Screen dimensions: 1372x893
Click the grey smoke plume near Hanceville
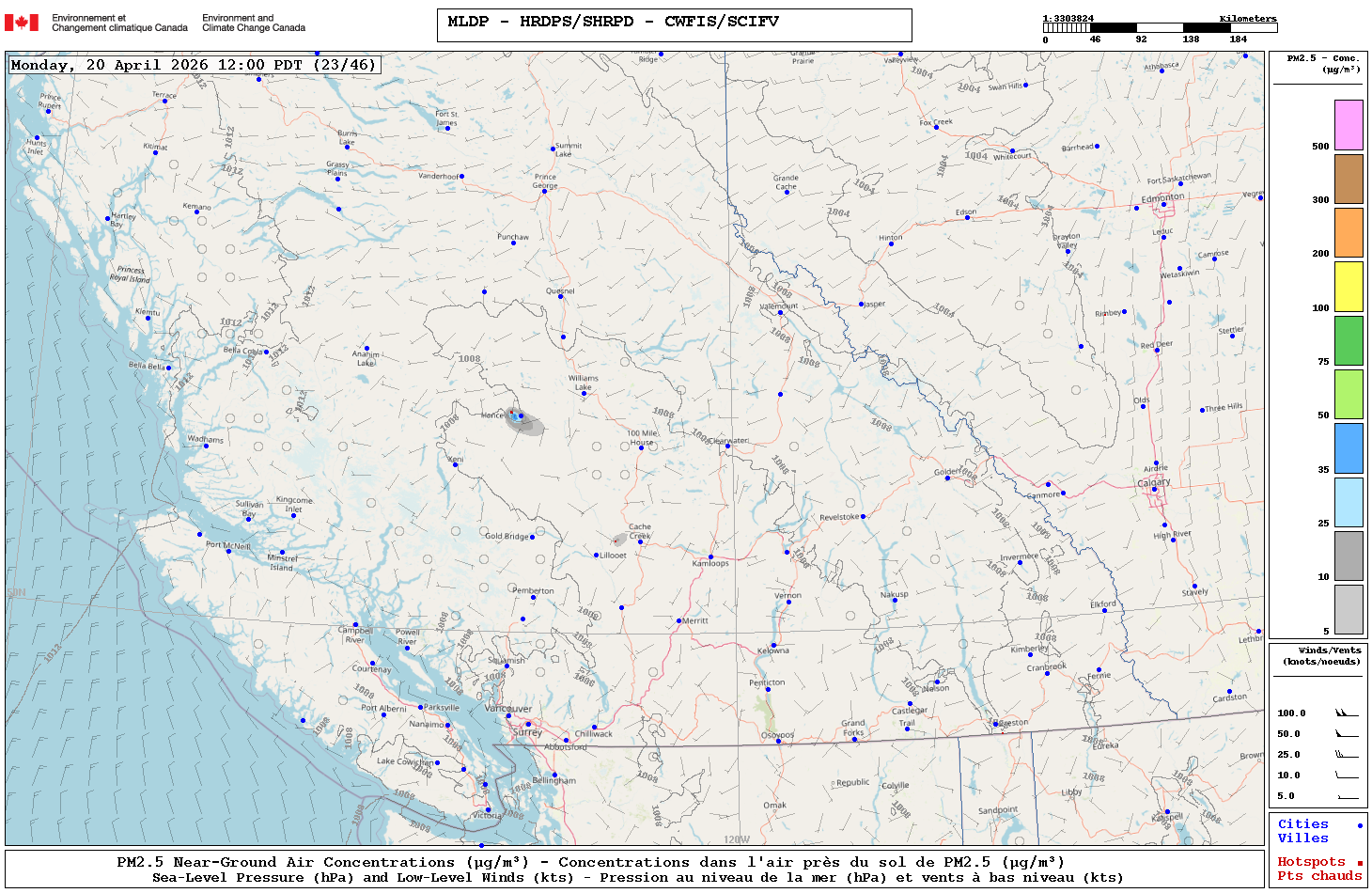click(526, 424)
